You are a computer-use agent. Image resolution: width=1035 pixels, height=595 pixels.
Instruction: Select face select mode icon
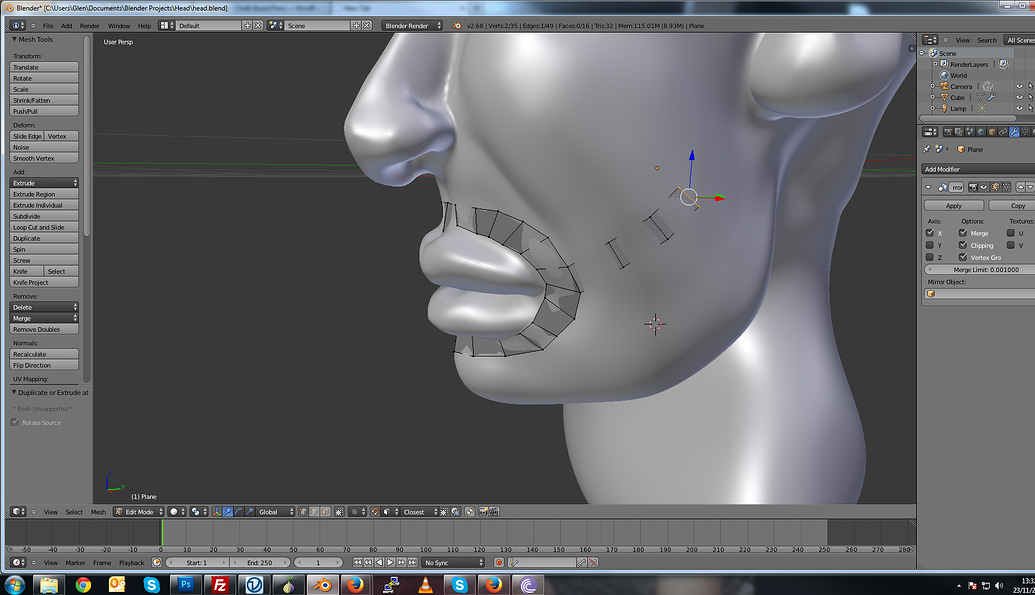pos(325,512)
